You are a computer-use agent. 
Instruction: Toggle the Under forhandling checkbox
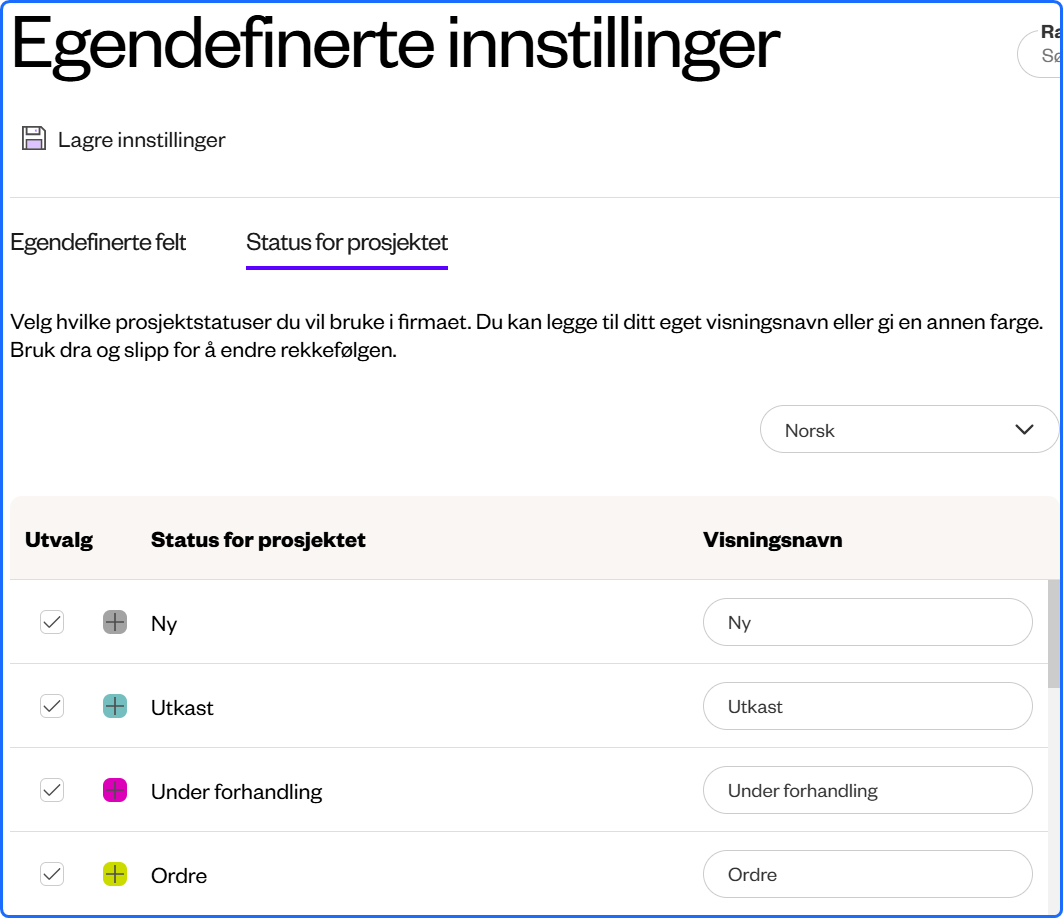pos(52,790)
